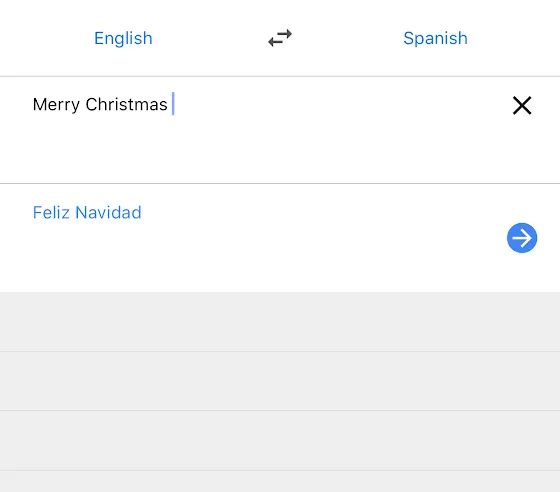
Task: Clear the Merry Christmas text with X
Action: (x=522, y=105)
